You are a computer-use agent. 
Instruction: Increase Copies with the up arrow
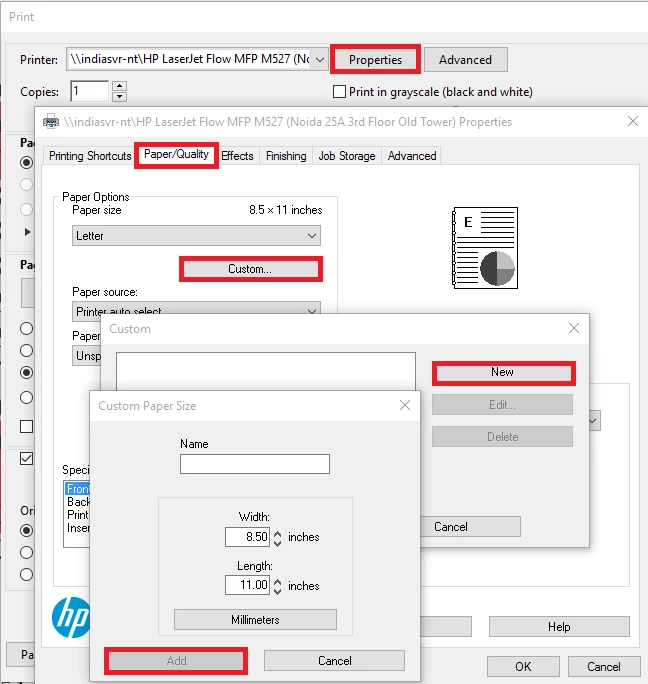point(120,86)
